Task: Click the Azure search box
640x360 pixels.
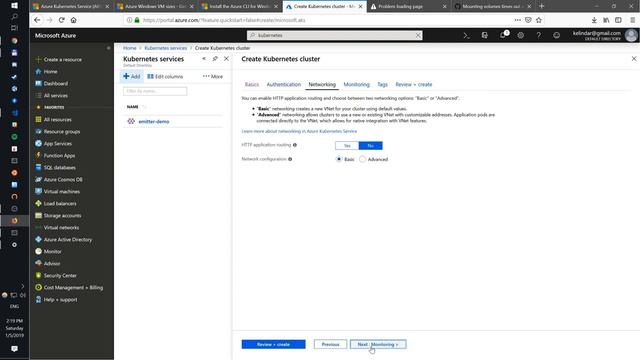Action: tap(335, 36)
